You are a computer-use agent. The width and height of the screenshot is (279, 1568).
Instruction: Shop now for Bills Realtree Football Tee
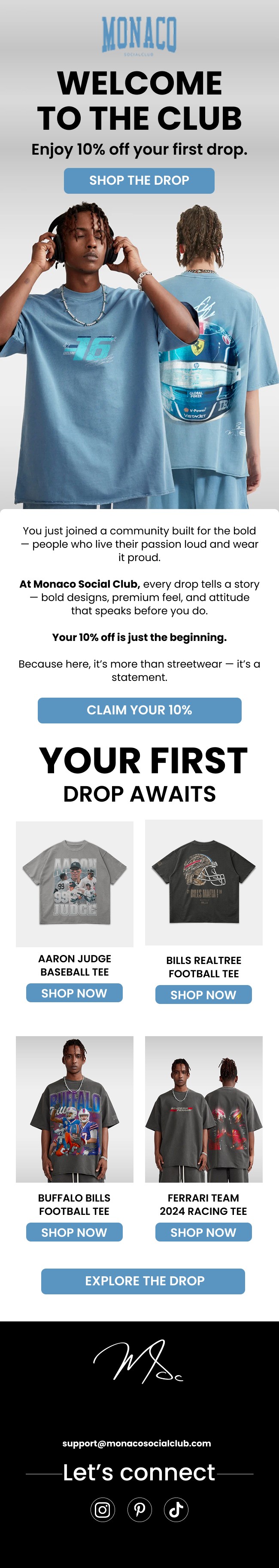click(203, 994)
